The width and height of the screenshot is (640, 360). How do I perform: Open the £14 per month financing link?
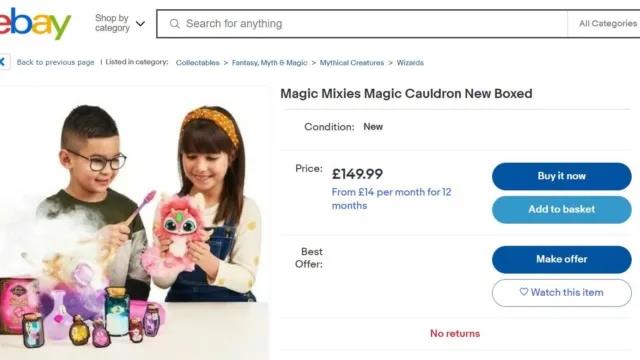(x=391, y=198)
